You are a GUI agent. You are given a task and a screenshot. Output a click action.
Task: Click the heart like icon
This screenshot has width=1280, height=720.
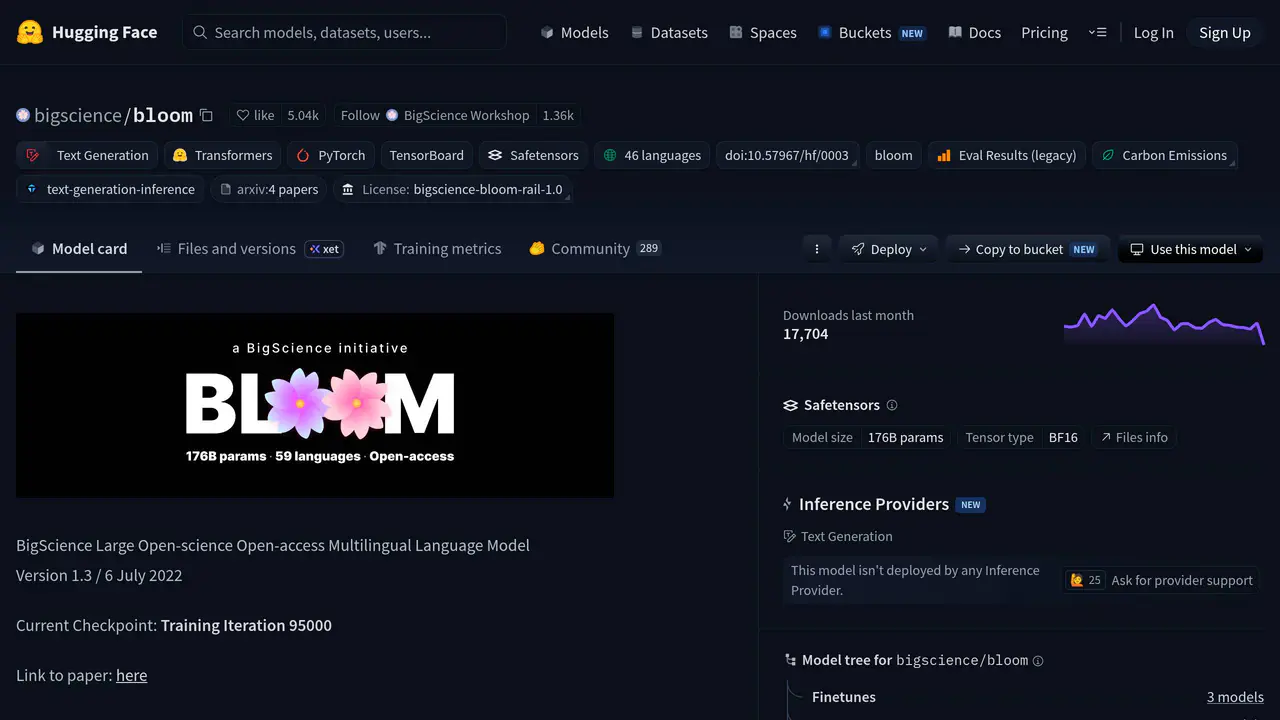(242, 115)
